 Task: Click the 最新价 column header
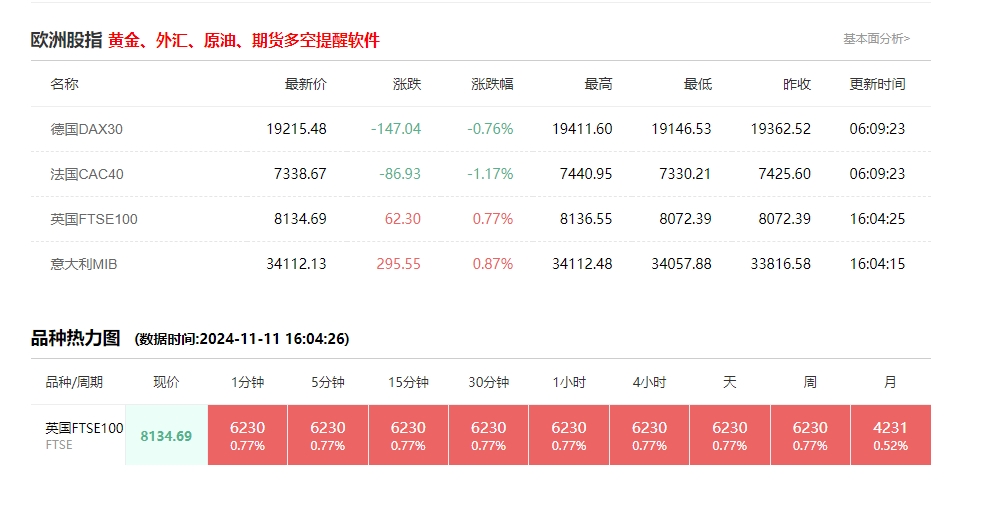(305, 84)
